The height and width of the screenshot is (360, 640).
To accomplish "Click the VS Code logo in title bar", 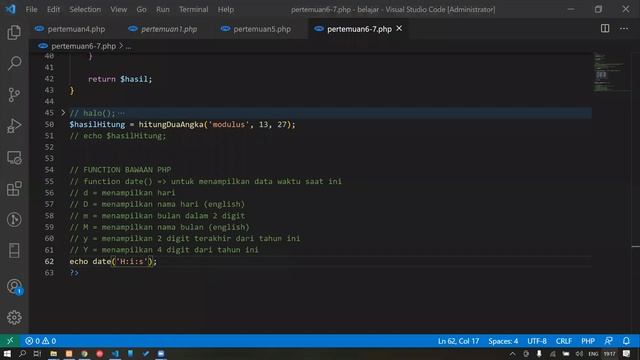I will pyautogui.click(x=11, y=9).
